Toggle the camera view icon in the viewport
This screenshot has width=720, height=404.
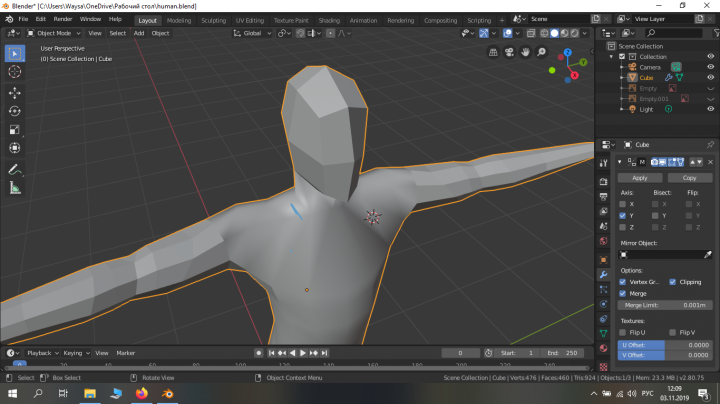coord(509,52)
